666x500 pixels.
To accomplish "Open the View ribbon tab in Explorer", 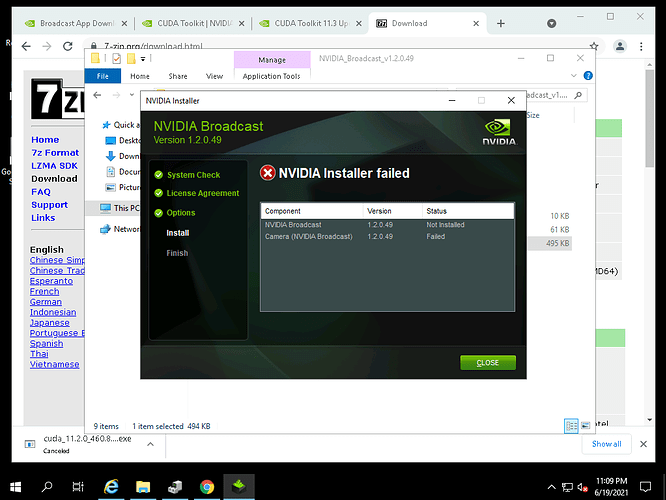I will (x=214, y=76).
